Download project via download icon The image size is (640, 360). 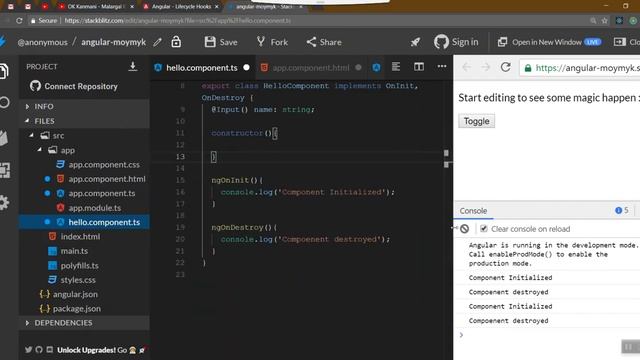point(133,66)
